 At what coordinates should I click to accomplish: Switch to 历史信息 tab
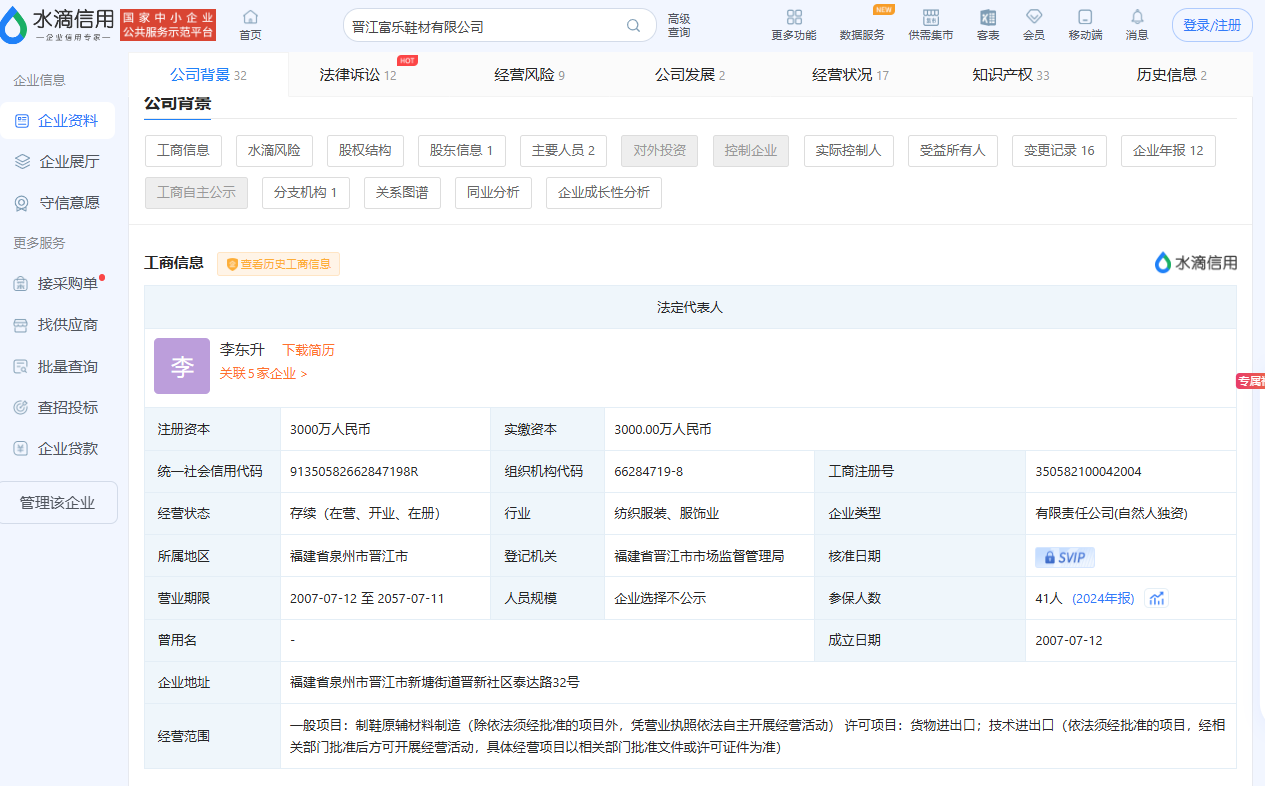(1171, 75)
